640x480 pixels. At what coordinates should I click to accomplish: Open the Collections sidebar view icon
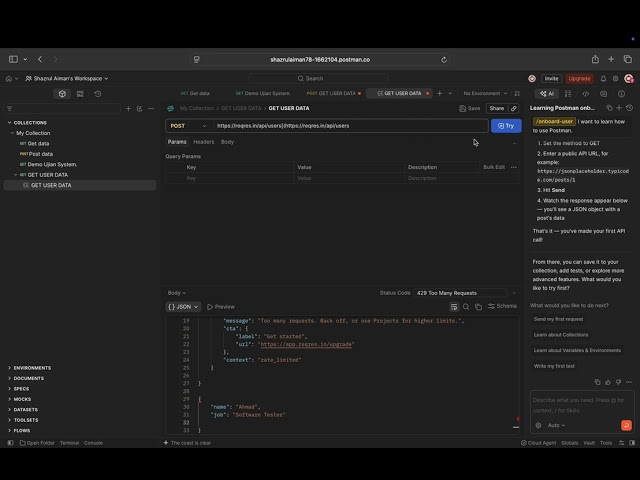[x=62, y=94]
